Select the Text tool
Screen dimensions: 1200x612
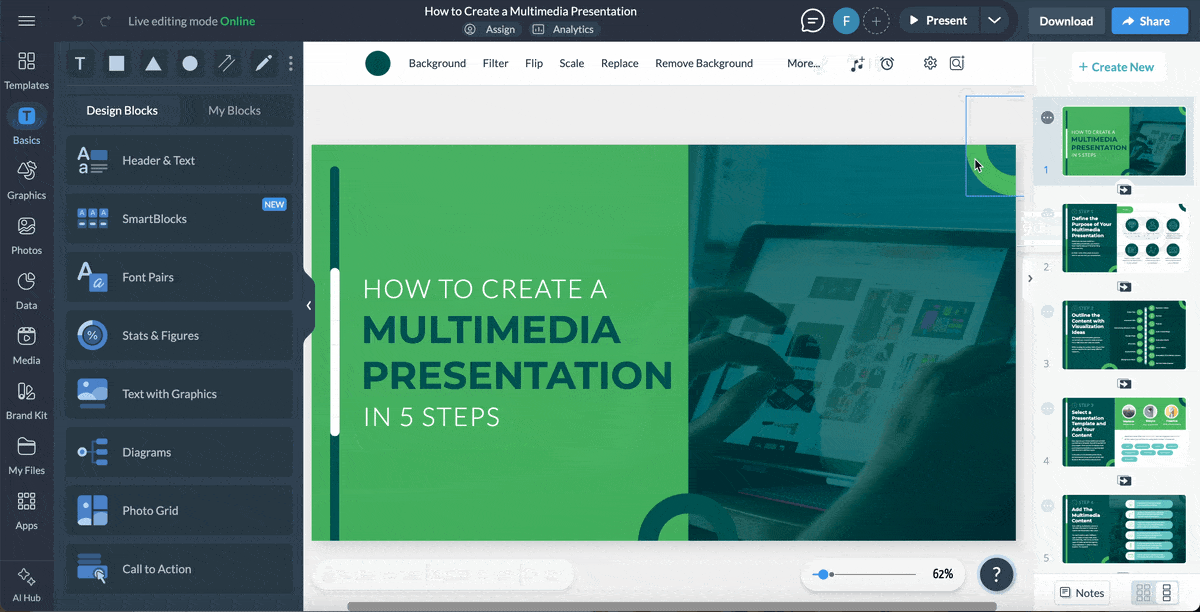(x=80, y=64)
